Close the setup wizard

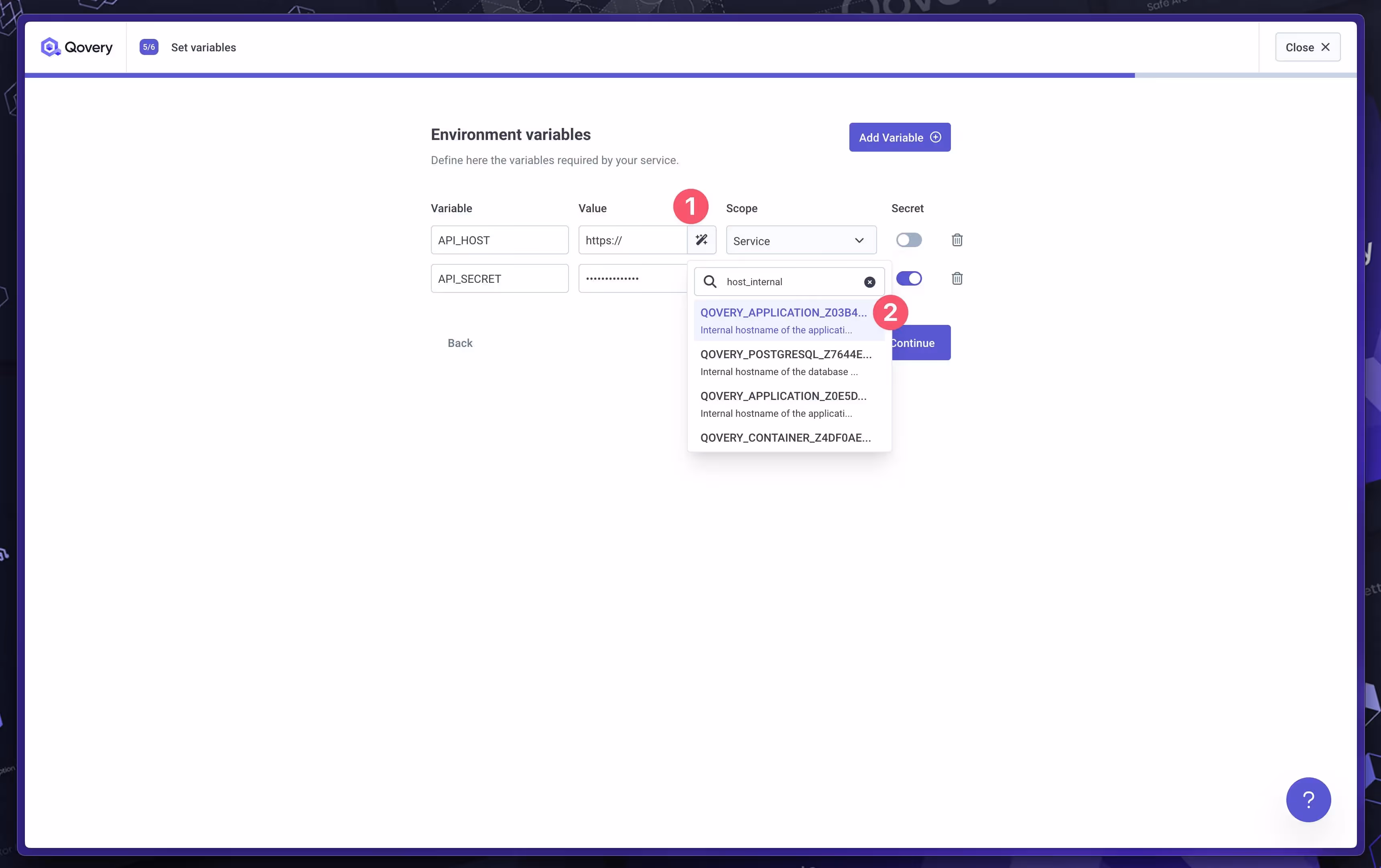coord(1307,47)
